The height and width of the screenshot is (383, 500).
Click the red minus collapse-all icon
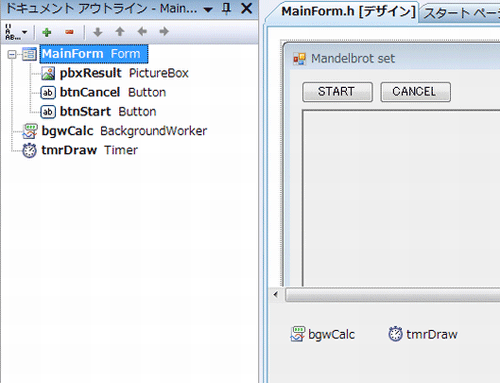(x=69, y=32)
